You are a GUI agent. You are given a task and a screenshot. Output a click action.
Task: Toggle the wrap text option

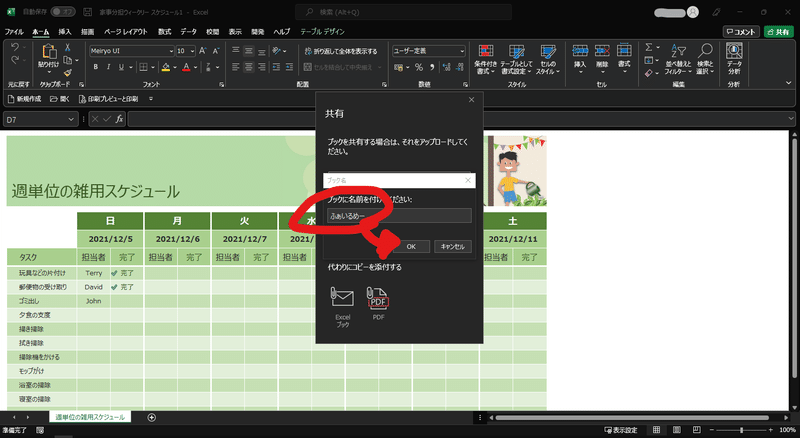[341, 51]
